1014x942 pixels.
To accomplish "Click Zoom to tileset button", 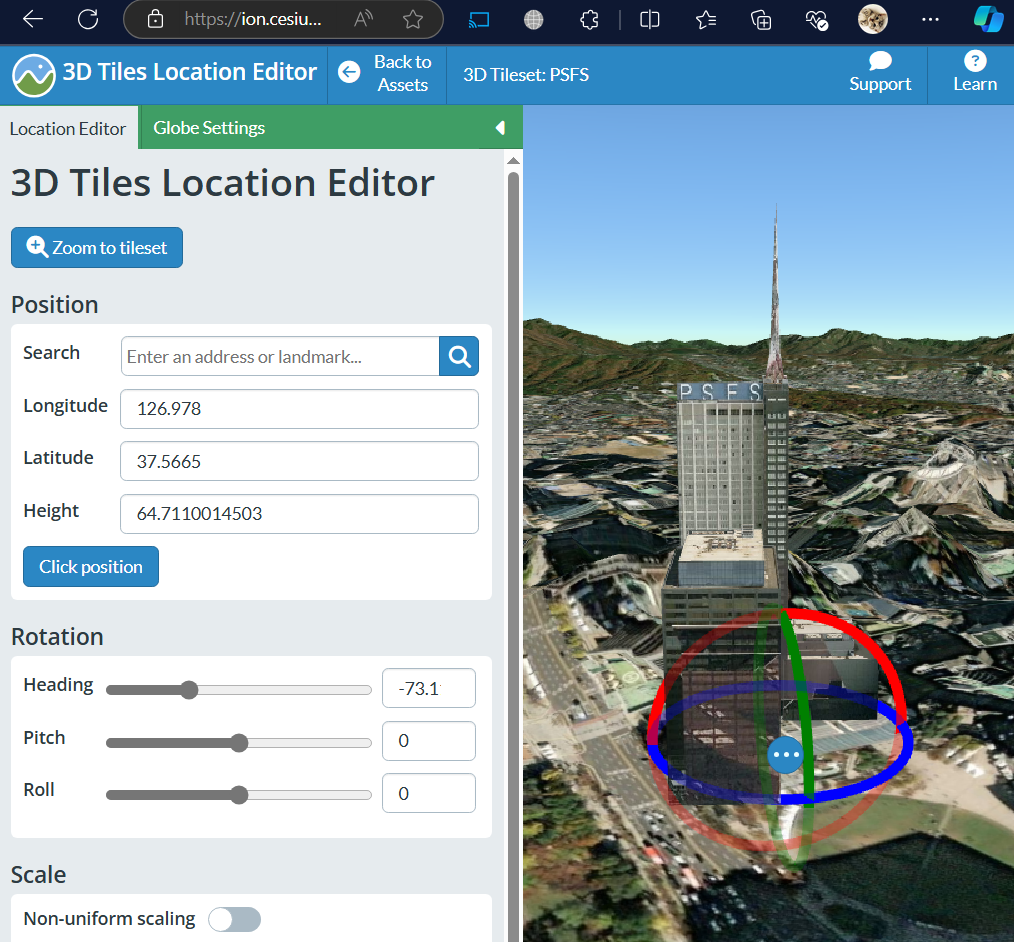I will [x=97, y=248].
